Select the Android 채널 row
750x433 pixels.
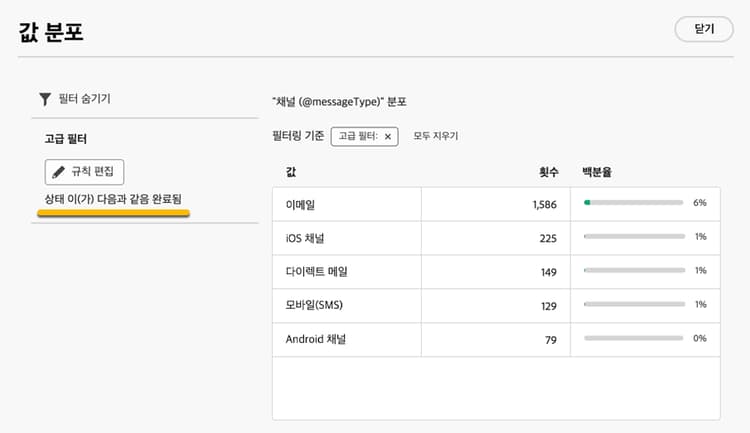[316, 339]
